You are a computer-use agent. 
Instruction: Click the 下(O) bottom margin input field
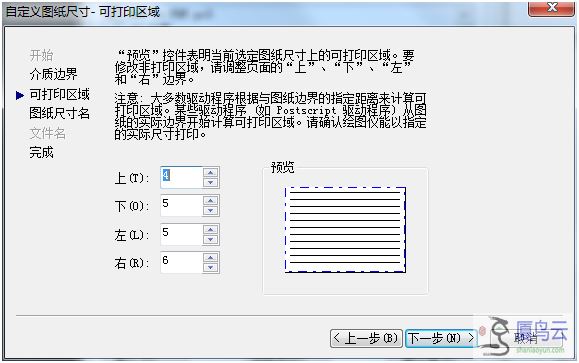click(182, 206)
